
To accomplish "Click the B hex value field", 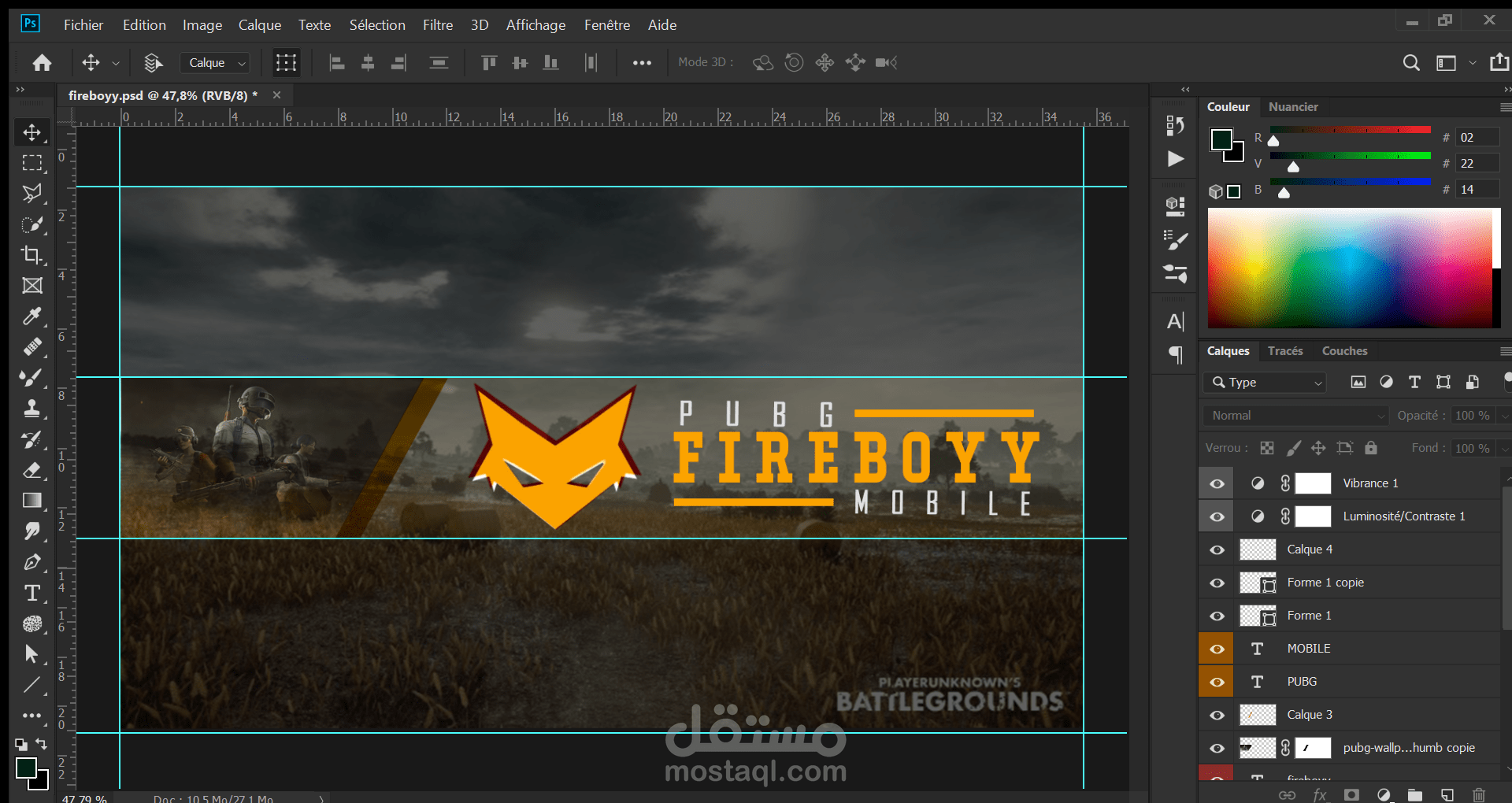I will [x=1477, y=190].
